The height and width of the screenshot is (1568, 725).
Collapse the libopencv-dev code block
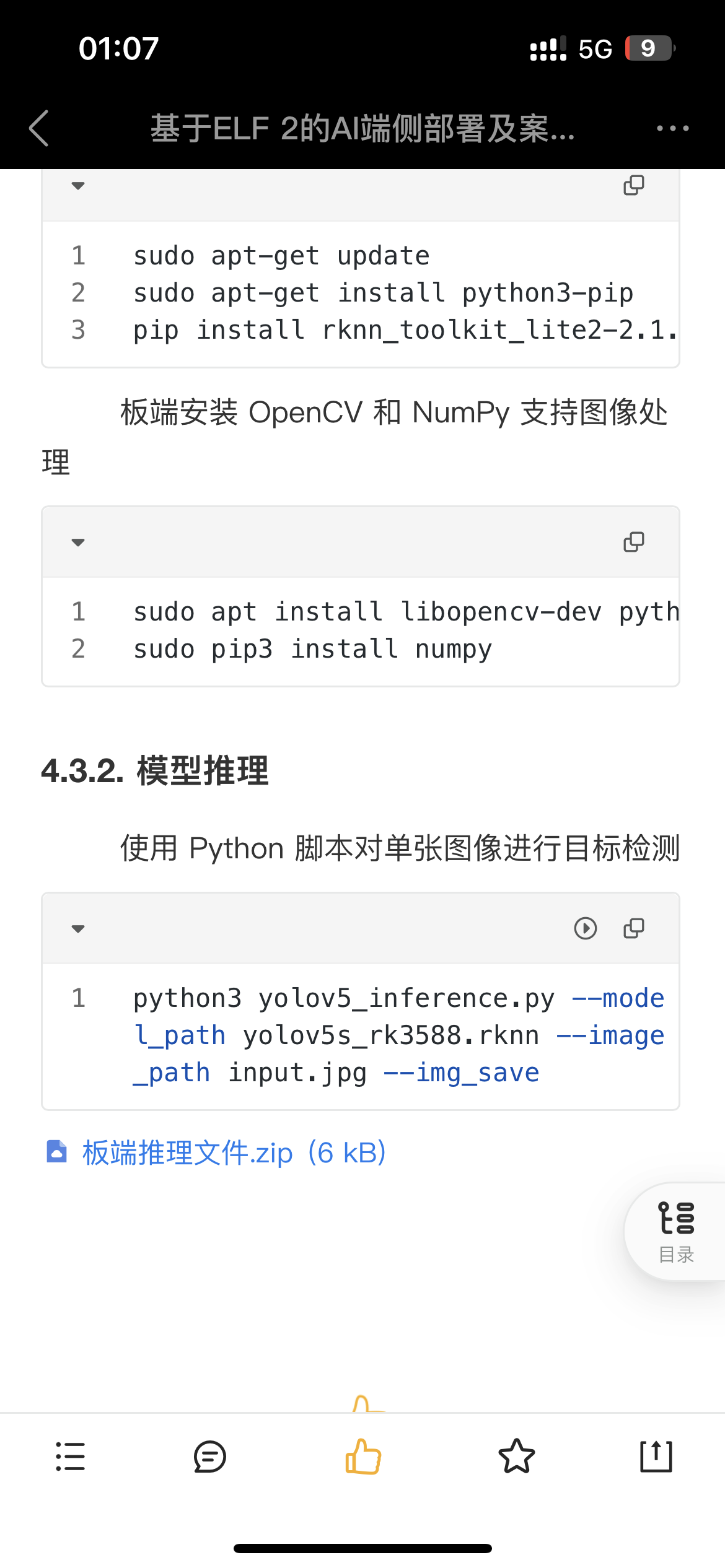point(78,542)
